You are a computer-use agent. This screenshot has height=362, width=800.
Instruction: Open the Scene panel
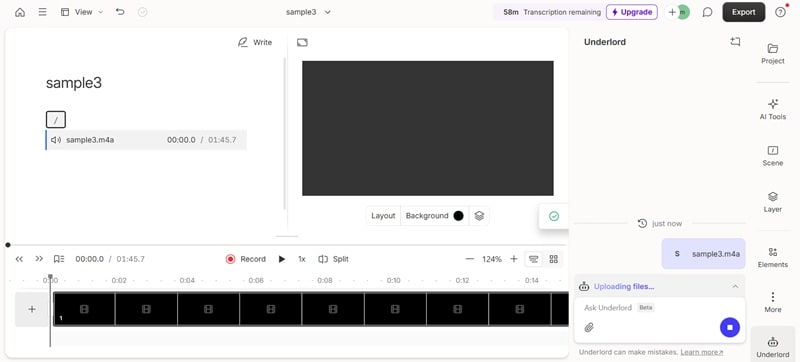tap(772, 156)
